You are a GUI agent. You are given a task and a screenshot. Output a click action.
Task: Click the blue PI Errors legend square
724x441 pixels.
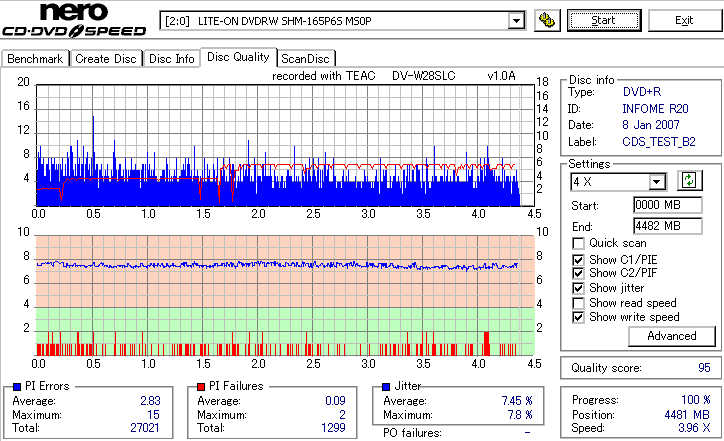coord(17,387)
